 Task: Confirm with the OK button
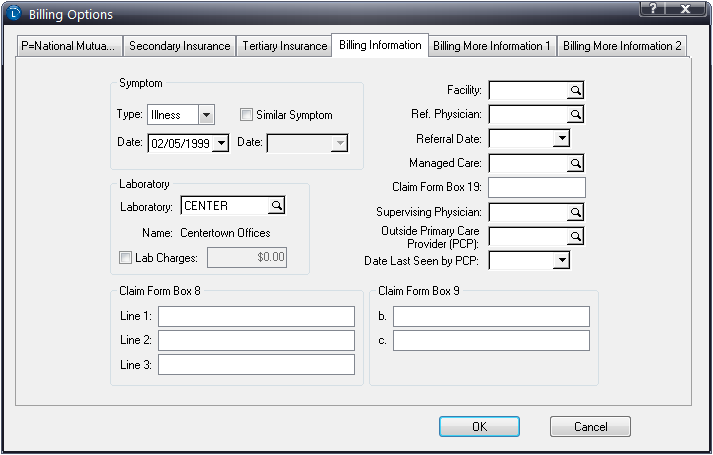click(x=479, y=426)
